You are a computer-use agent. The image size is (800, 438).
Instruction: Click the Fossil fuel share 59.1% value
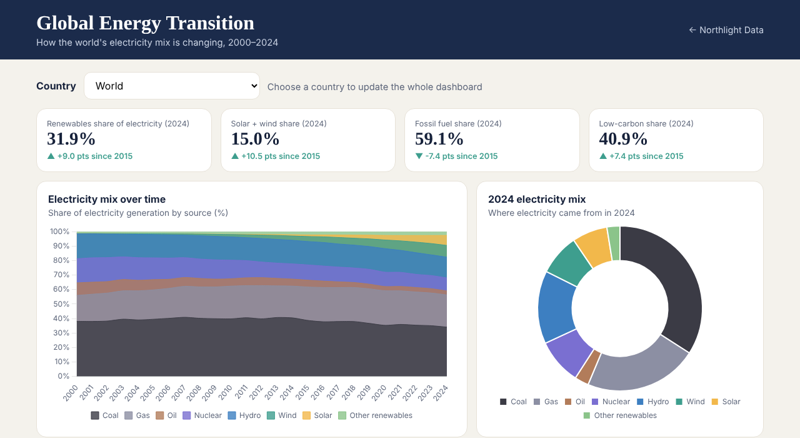click(439, 139)
